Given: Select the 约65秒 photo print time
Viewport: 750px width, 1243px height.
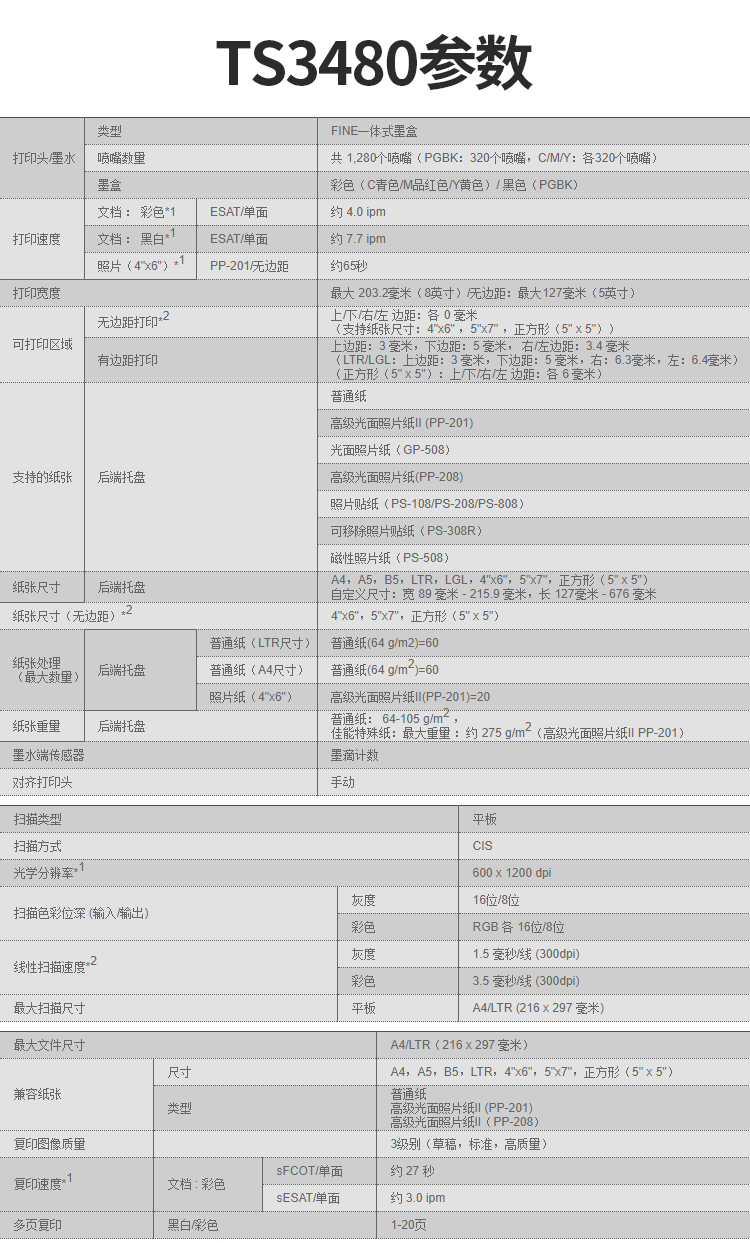Looking at the screenshot, I should pos(349,266).
